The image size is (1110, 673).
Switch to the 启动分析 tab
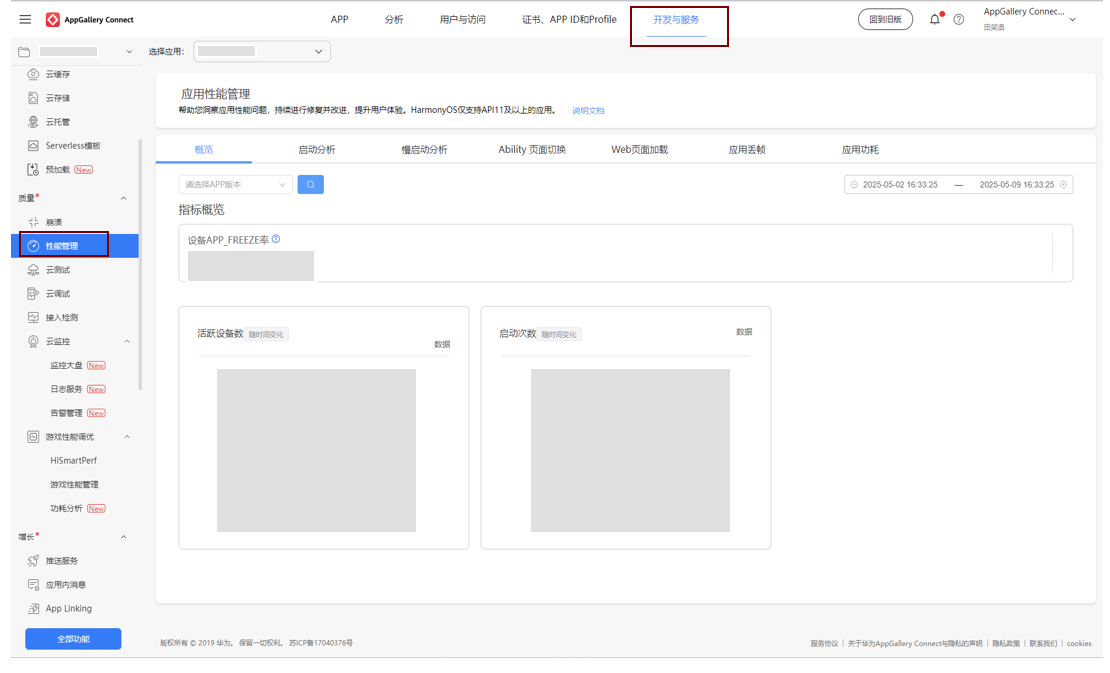[316, 150]
